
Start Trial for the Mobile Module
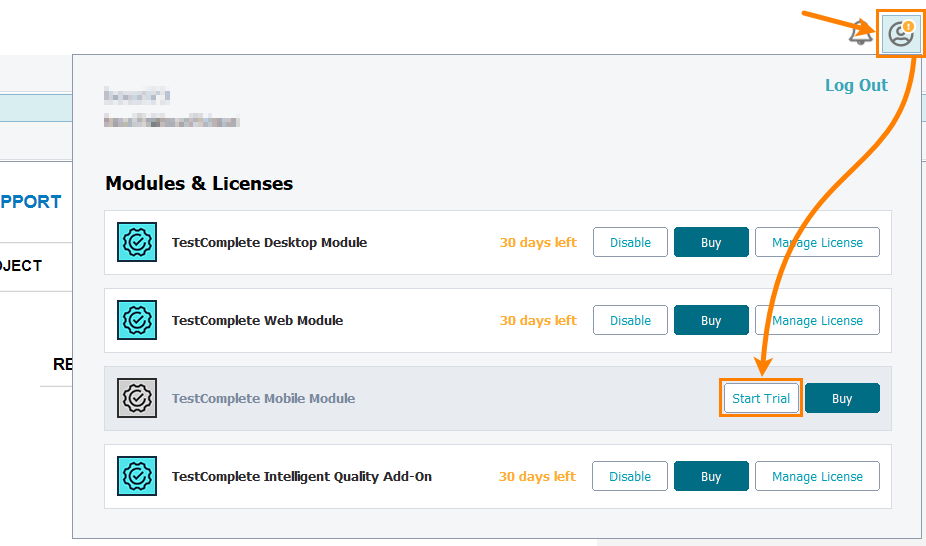click(761, 399)
